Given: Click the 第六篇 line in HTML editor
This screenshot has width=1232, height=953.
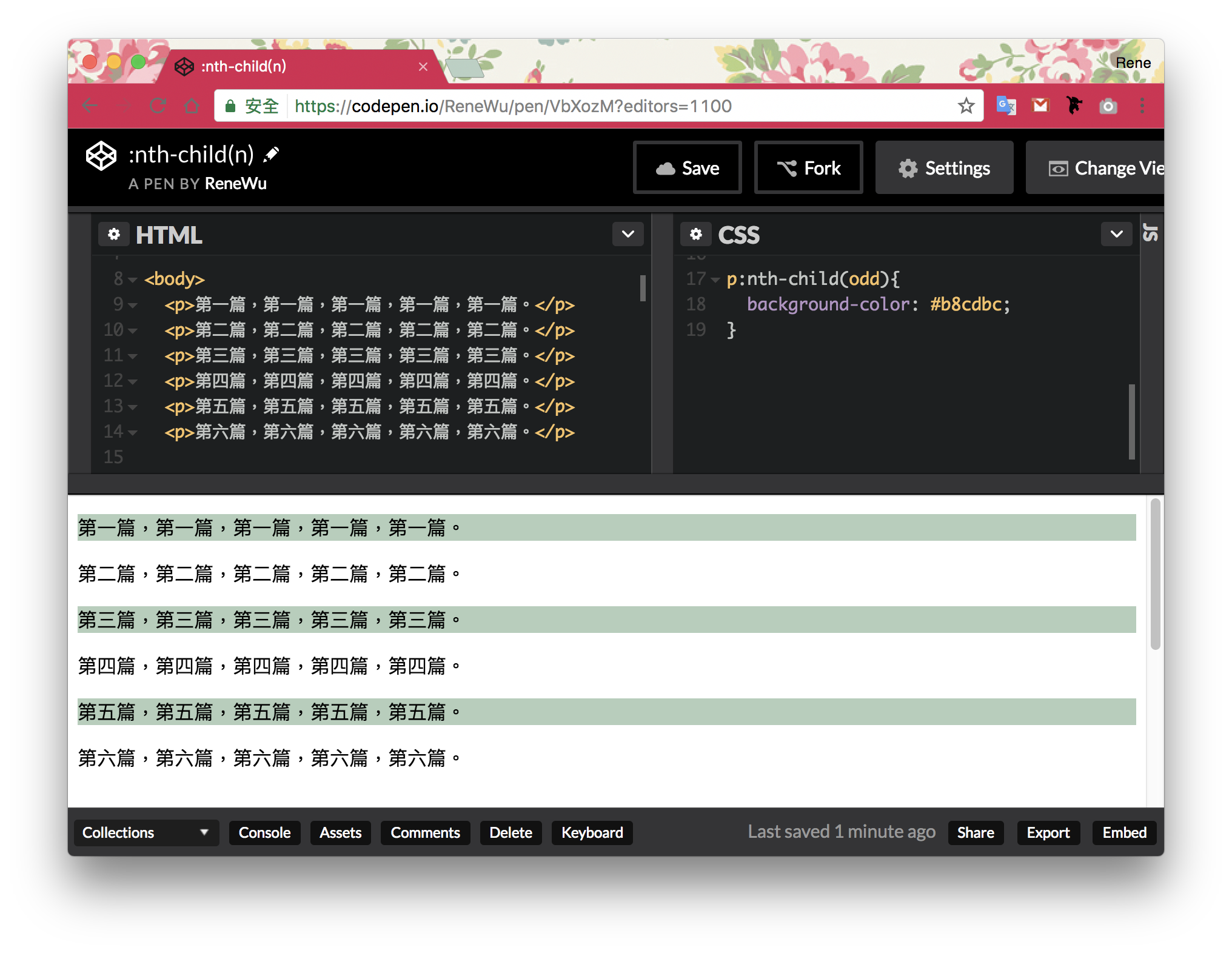Looking at the screenshot, I should (369, 432).
